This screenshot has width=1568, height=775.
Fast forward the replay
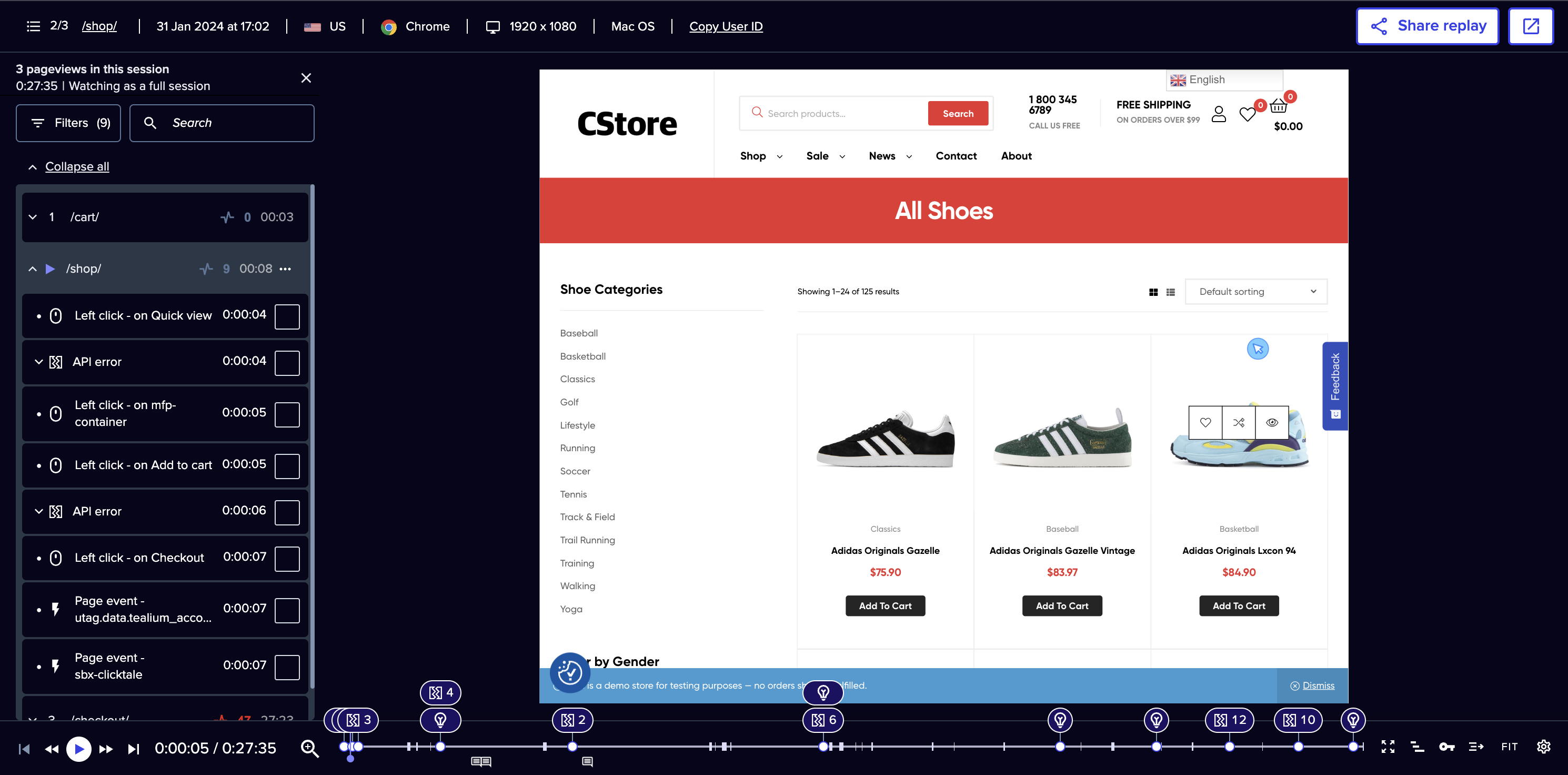[106, 749]
